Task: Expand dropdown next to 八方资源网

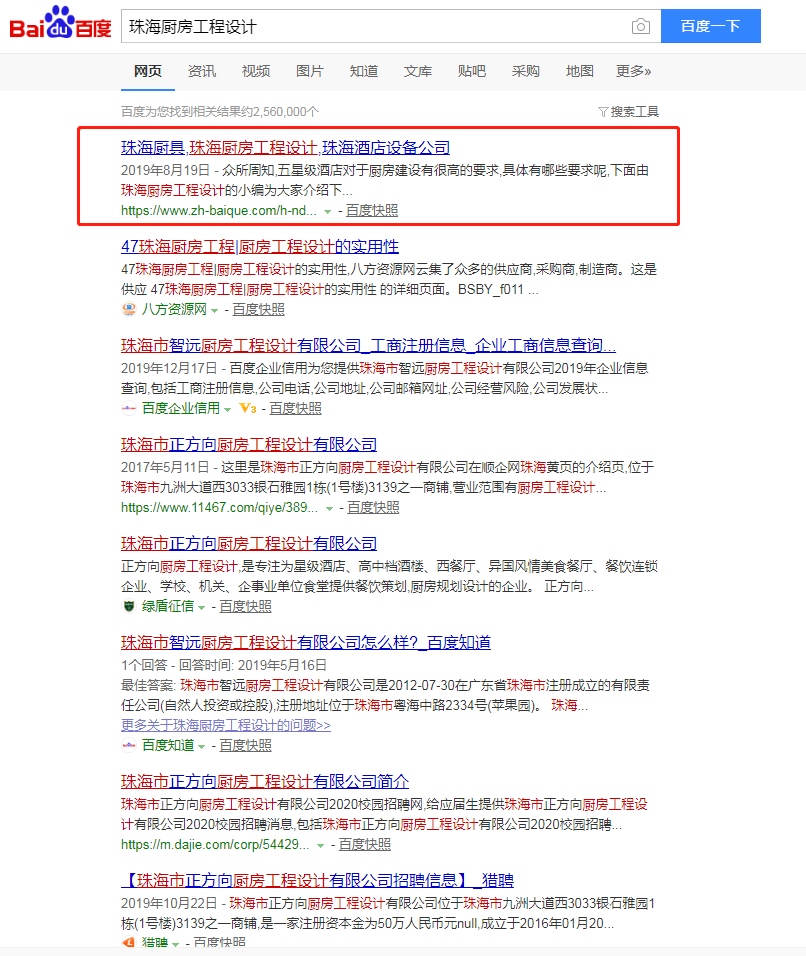Action: click(215, 310)
